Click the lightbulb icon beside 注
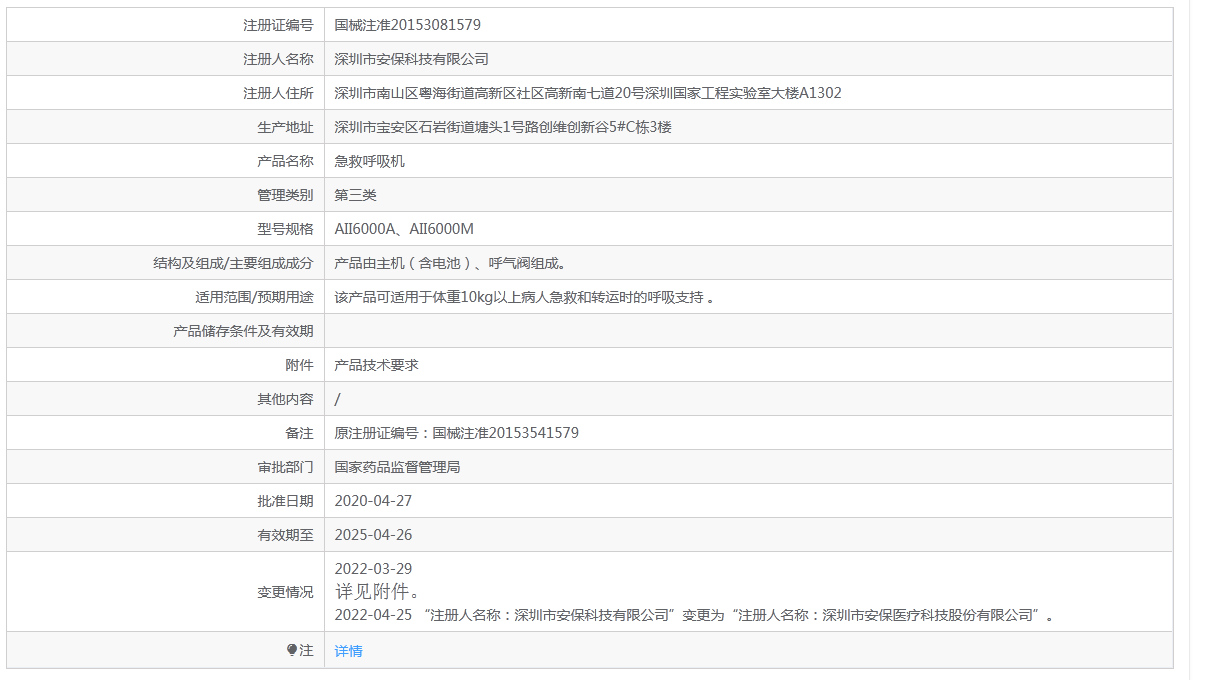Screen dimensions: 1205x680 [292, 650]
